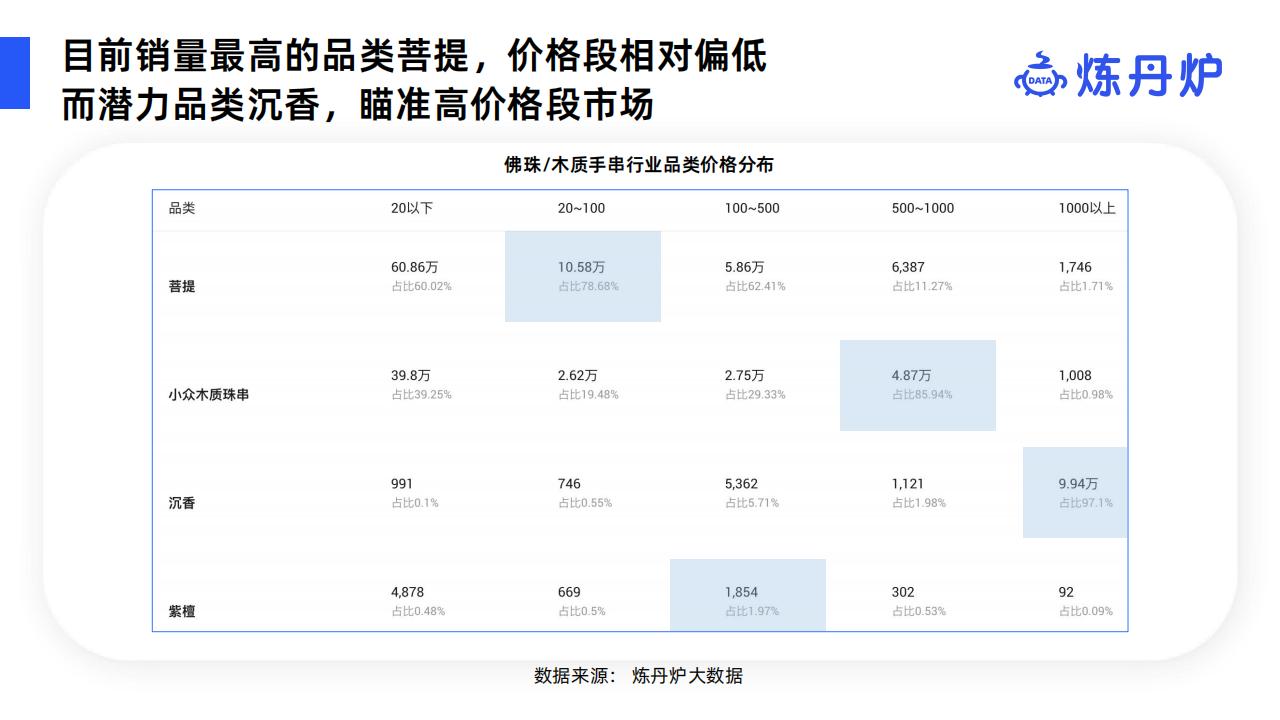The height and width of the screenshot is (720, 1280).
Task: Click the 占比1.71% percentage
Action: tap(1086, 286)
